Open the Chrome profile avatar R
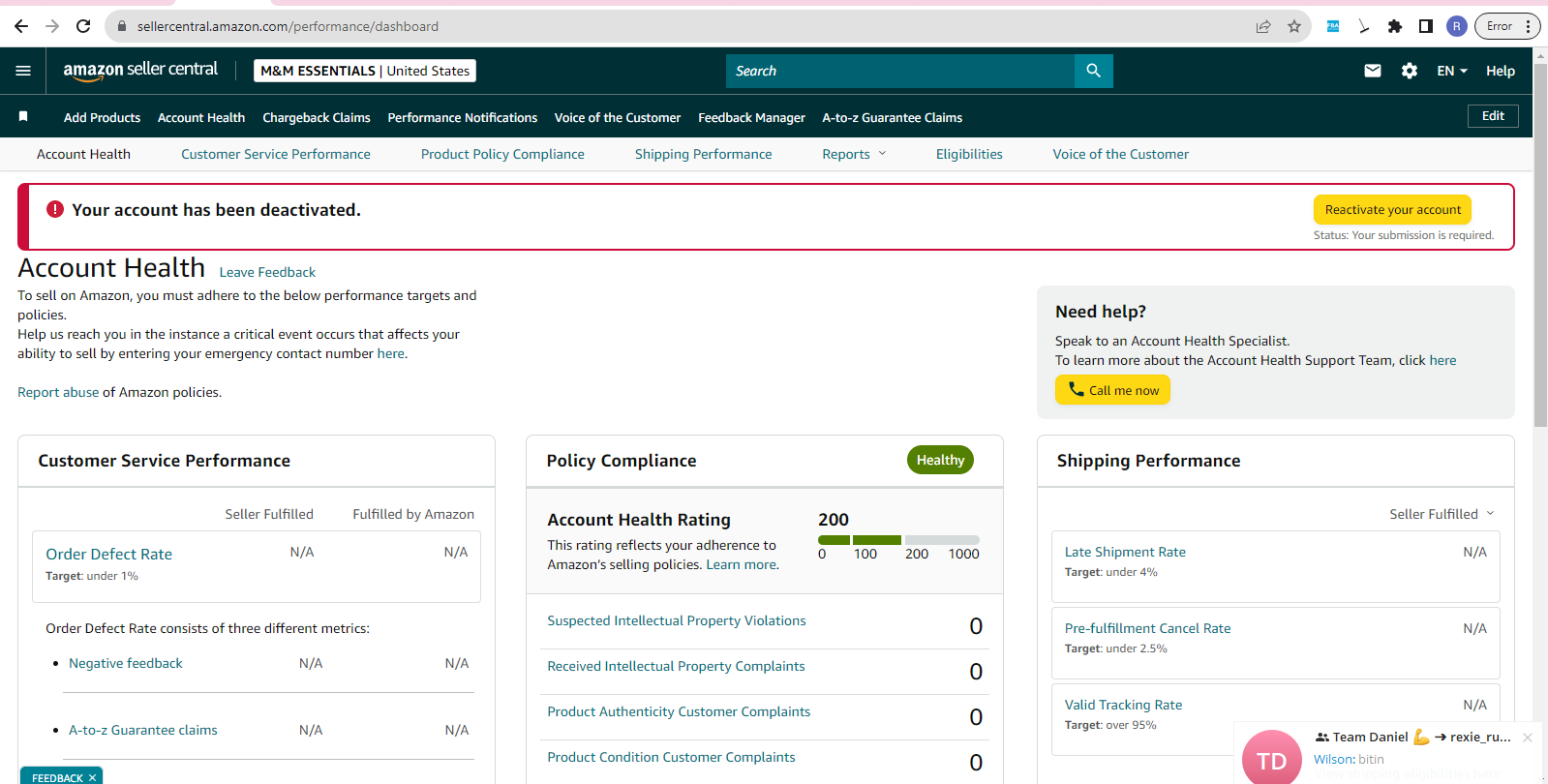1548x784 pixels. (x=1457, y=26)
